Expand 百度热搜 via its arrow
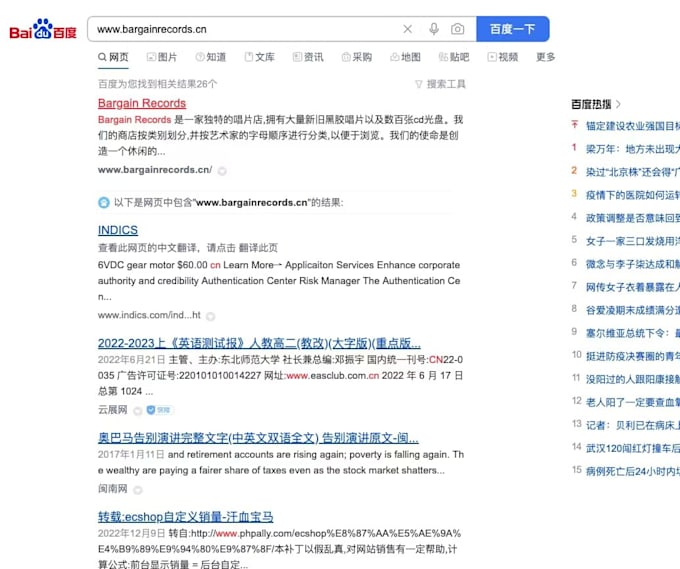 click(x=618, y=105)
